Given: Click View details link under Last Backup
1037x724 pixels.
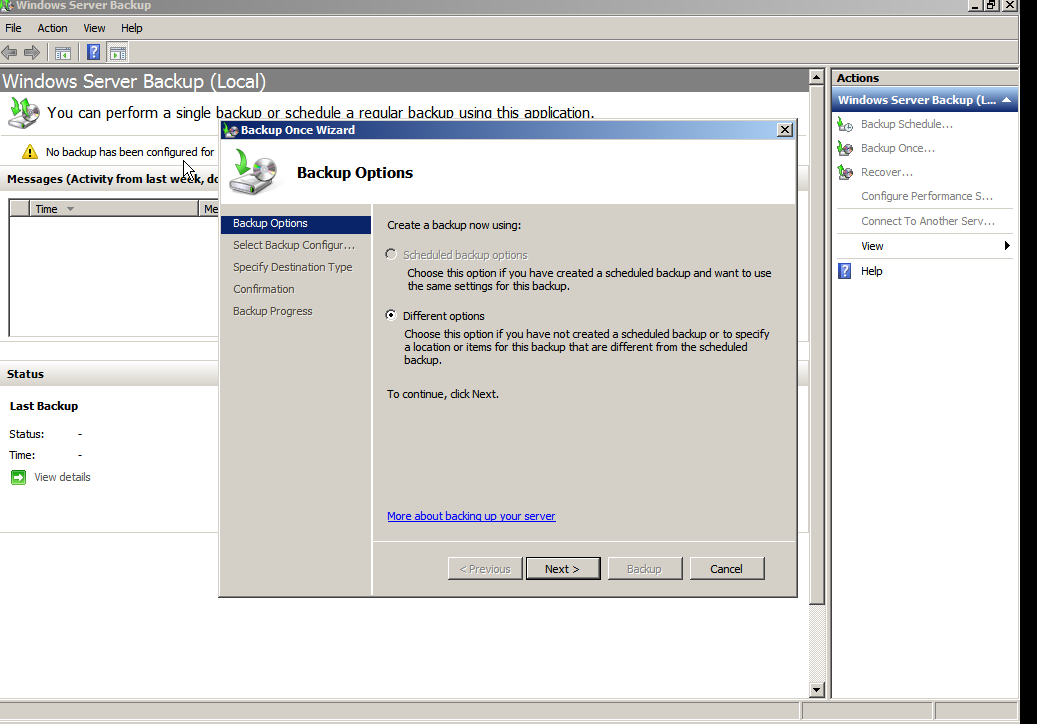Looking at the screenshot, I should coord(62,477).
